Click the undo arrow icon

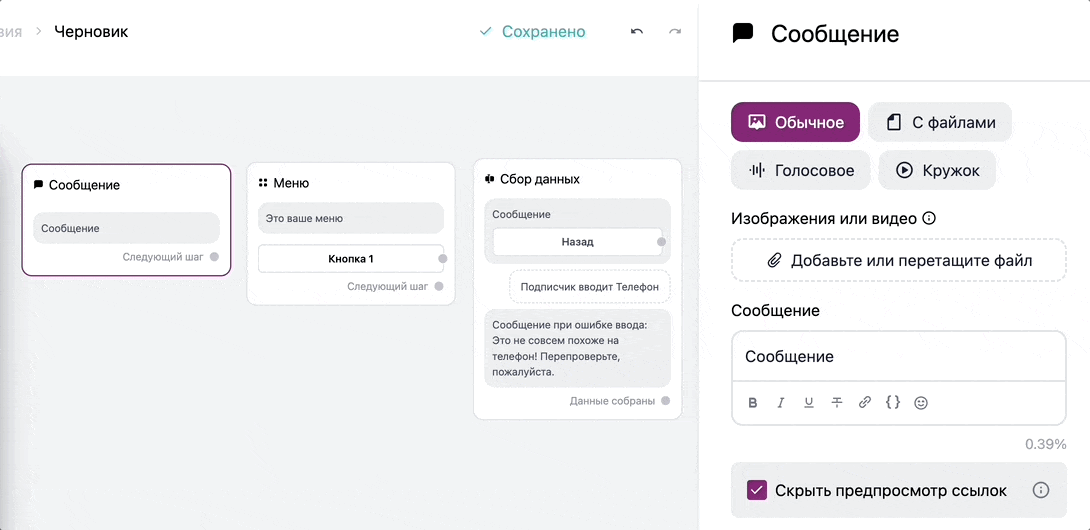pyautogui.click(x=637, y=32)
